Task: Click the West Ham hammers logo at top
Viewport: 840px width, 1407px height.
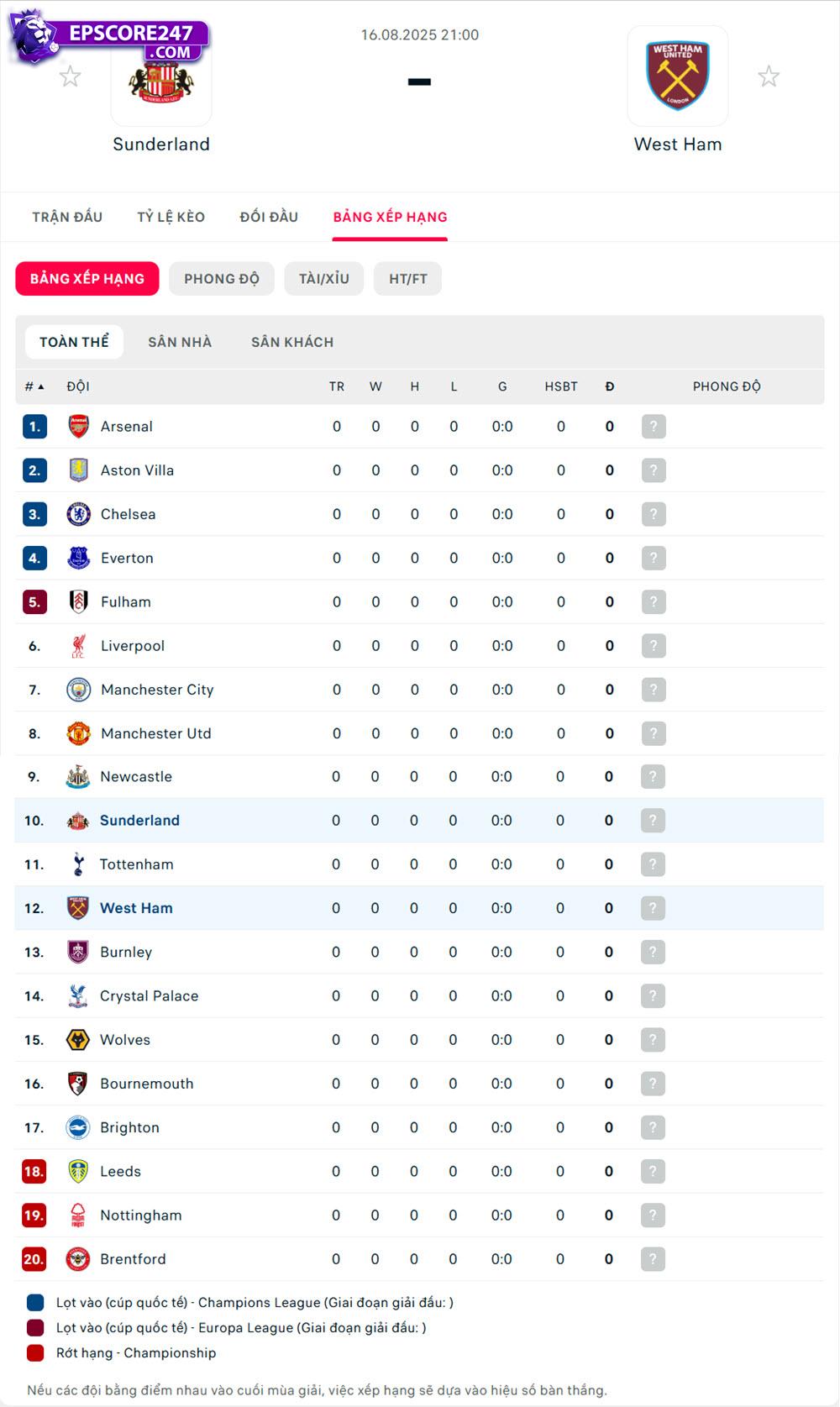Action: pyautogui.click(x=678, y=74)
